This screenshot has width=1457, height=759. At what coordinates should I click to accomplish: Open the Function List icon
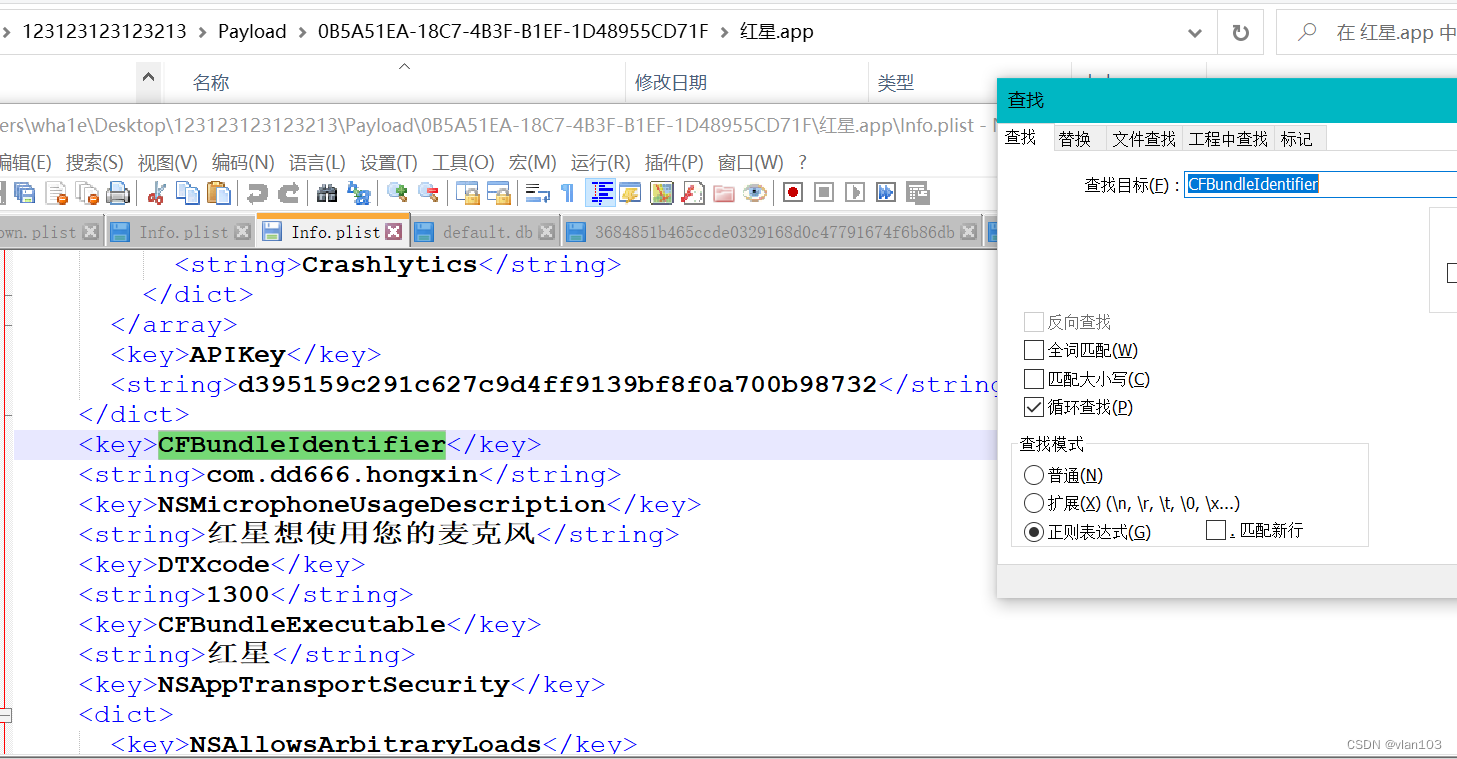pos(692,192)
